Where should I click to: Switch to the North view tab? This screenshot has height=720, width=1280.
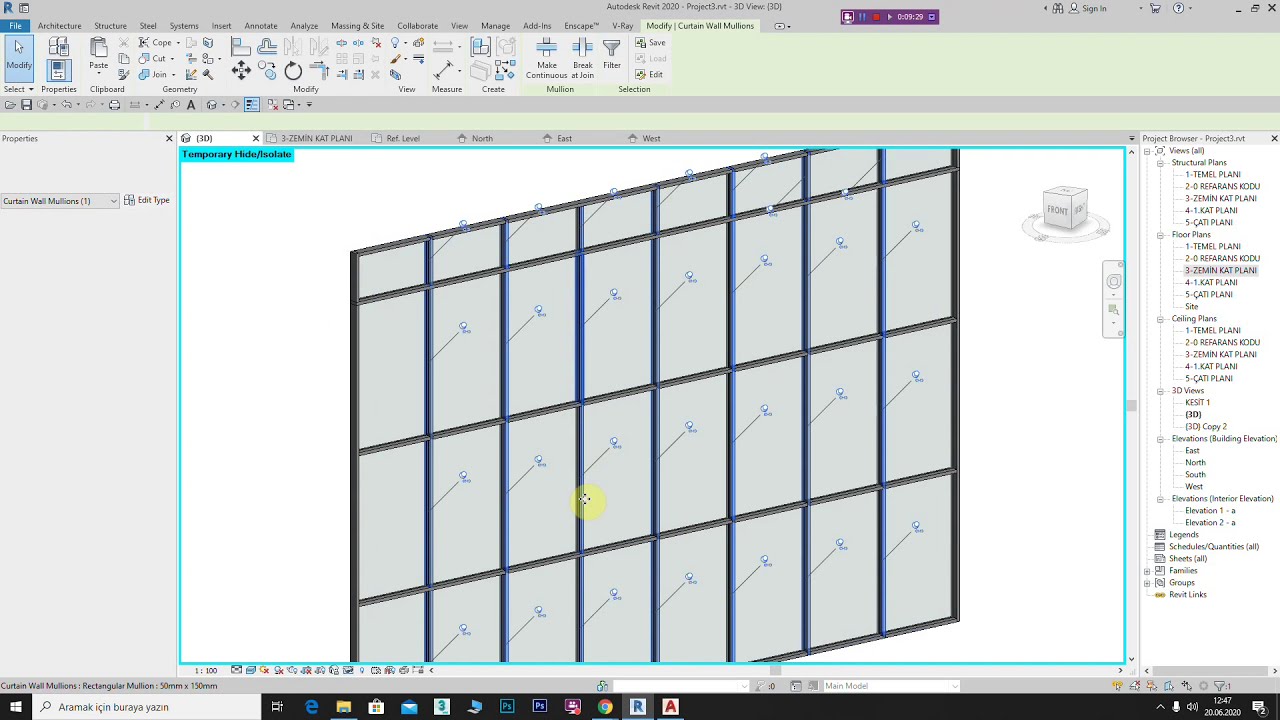pos(482,138)
